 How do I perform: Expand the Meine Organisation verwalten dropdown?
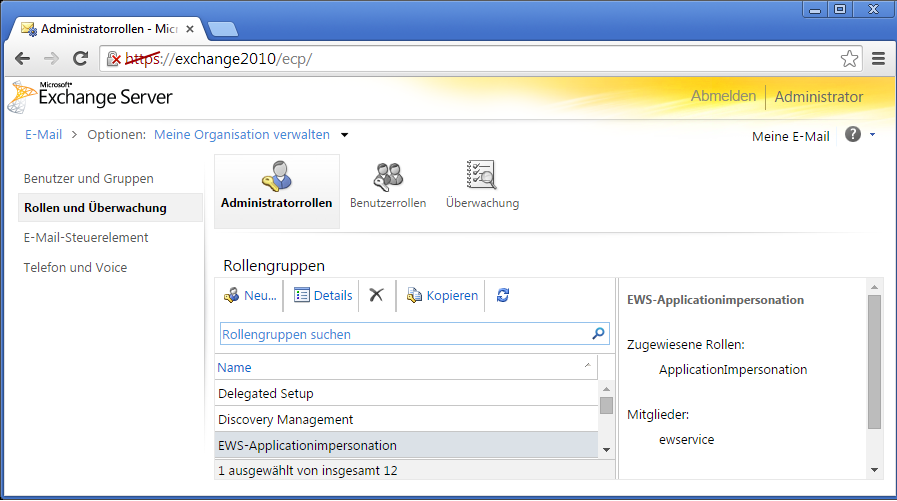pos(345,135)
